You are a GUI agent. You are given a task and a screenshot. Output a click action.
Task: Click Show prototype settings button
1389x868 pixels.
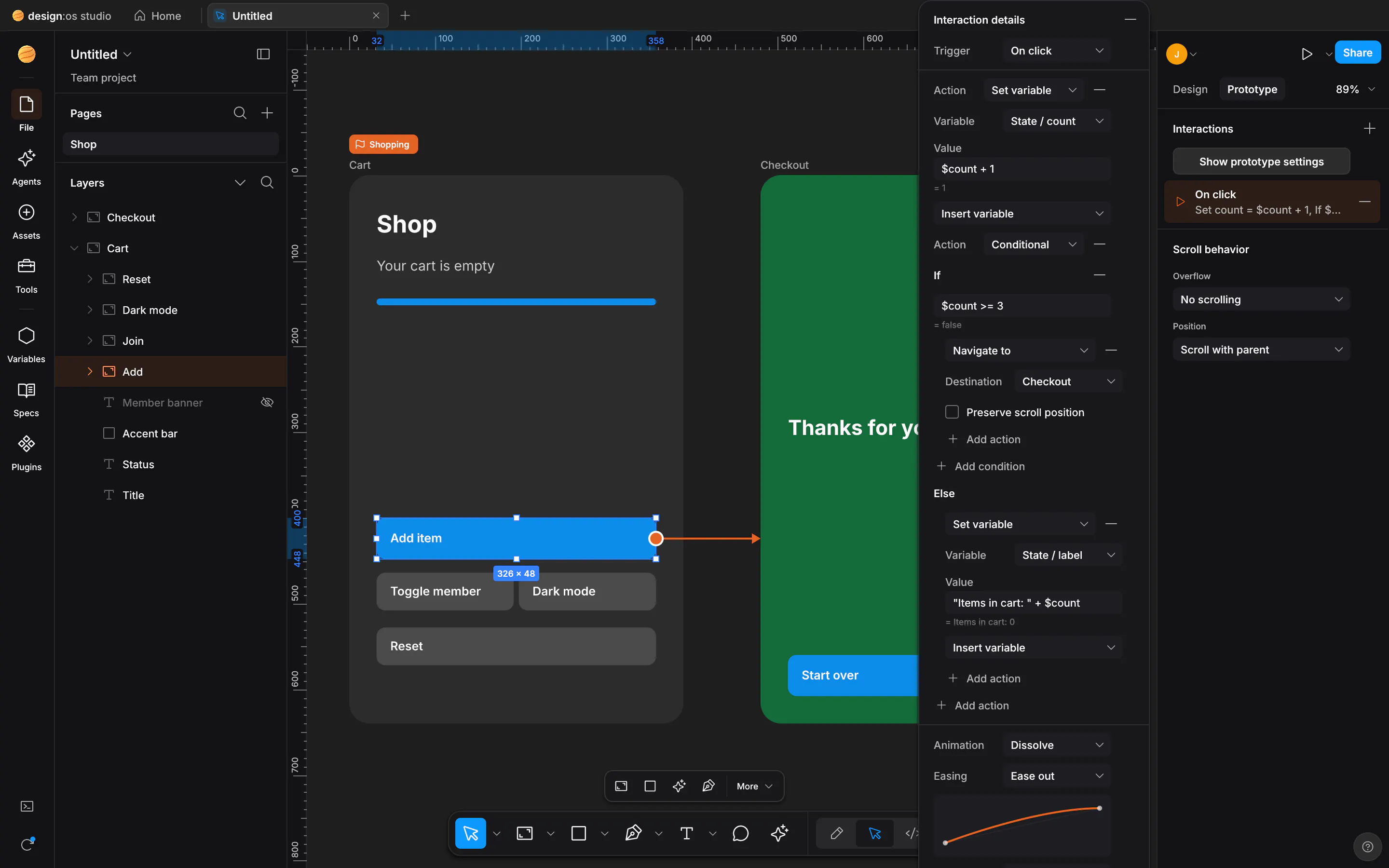pyautogui.click(x=1261, y=162)
